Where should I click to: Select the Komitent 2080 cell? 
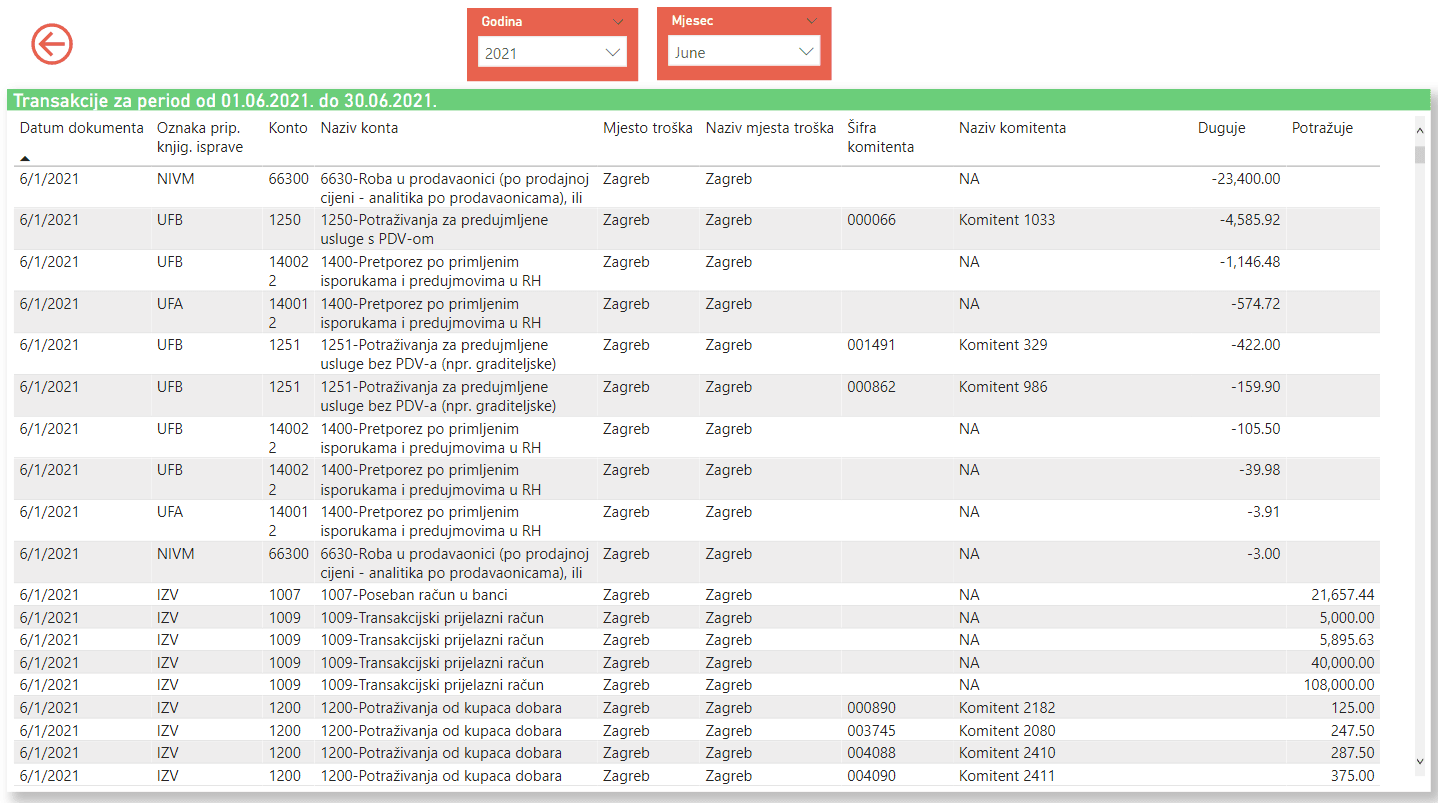pyautogui.click(x=1007, y=731)
